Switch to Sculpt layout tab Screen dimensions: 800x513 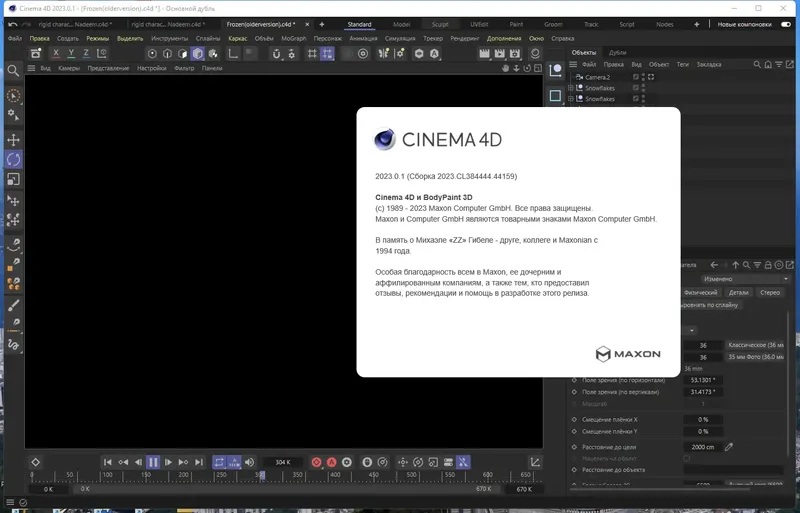point(440,25)
